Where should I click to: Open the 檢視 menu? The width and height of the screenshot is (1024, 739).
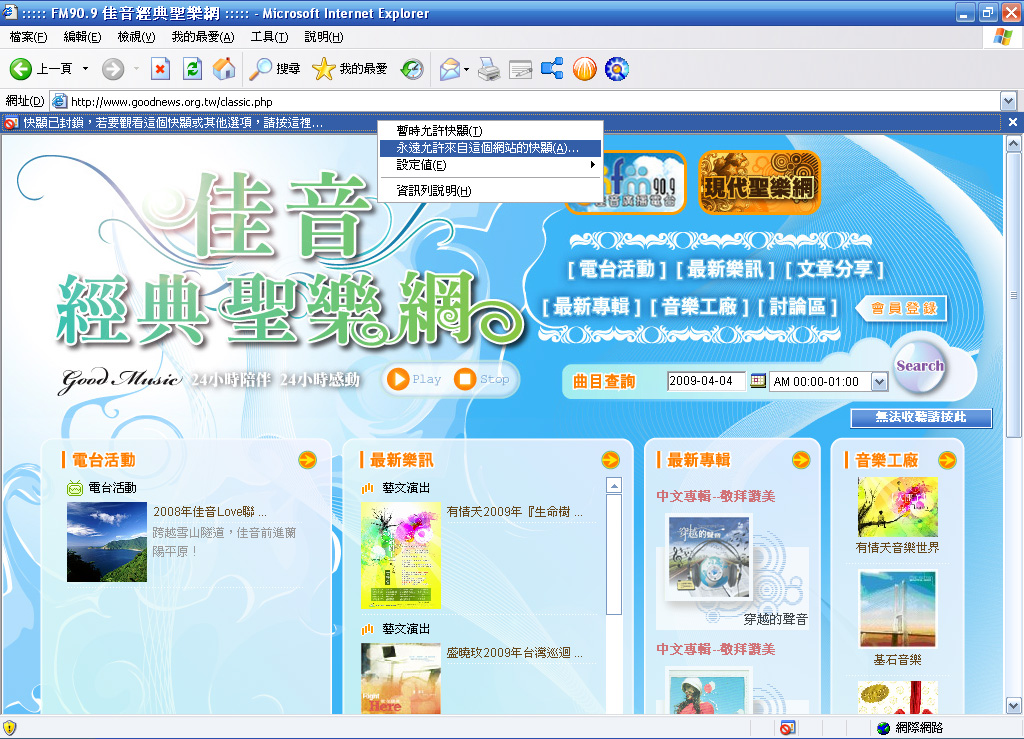[x=136, y=37]
